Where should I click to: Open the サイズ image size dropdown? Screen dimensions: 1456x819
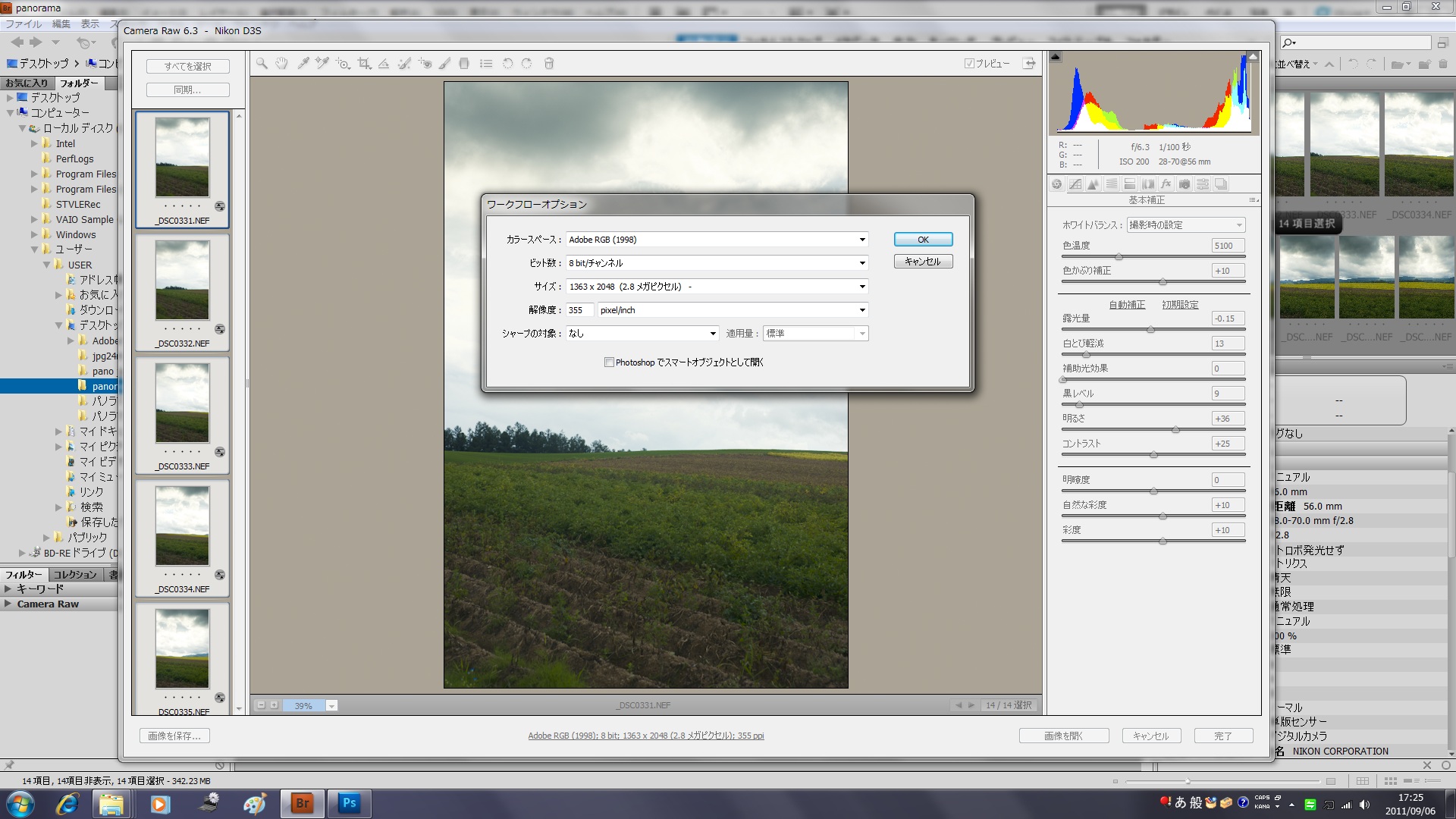click(x=716, y=287)
